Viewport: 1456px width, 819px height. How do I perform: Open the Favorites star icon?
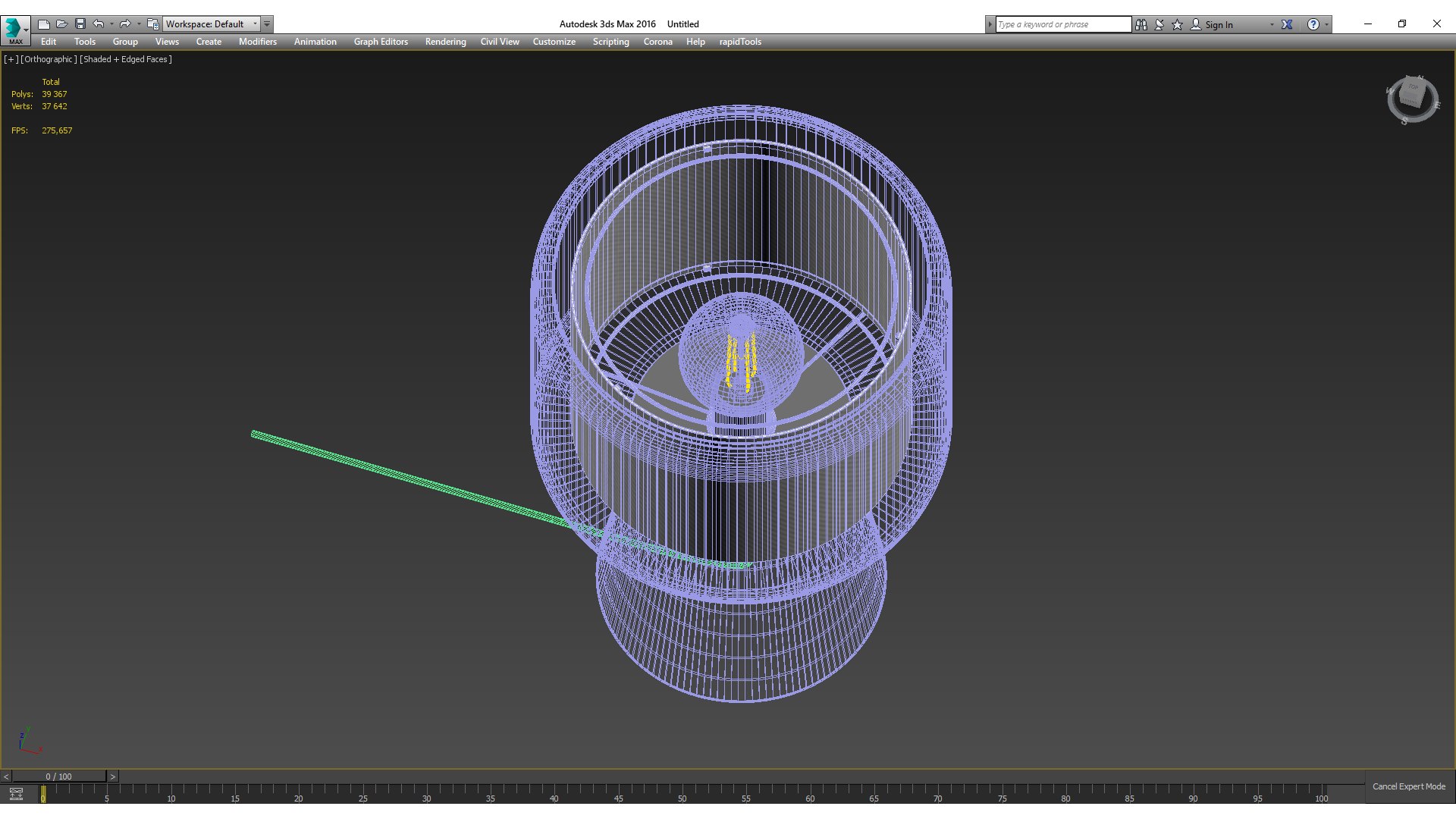coord(1178,24)
